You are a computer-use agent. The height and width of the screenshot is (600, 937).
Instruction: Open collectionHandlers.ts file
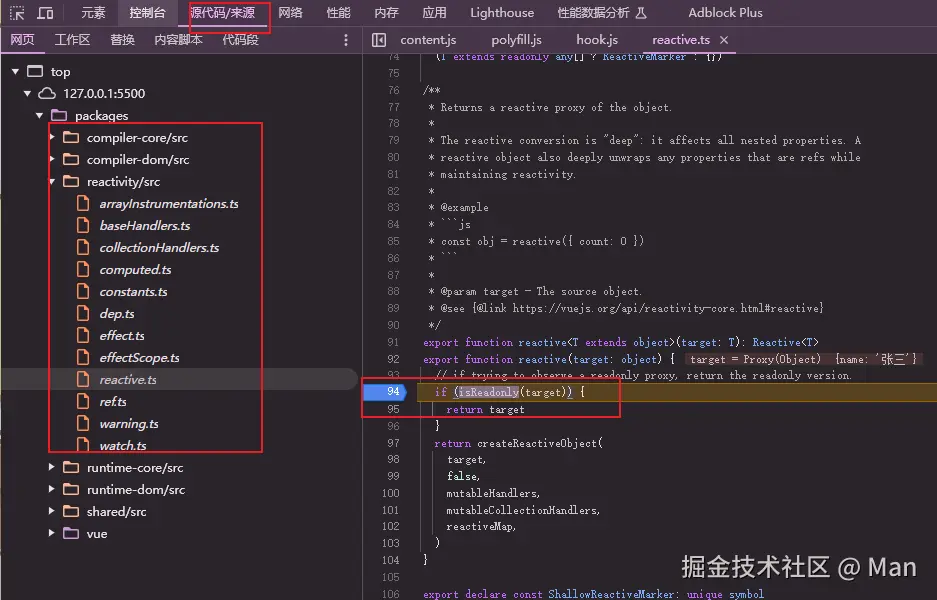coord(159,248)
